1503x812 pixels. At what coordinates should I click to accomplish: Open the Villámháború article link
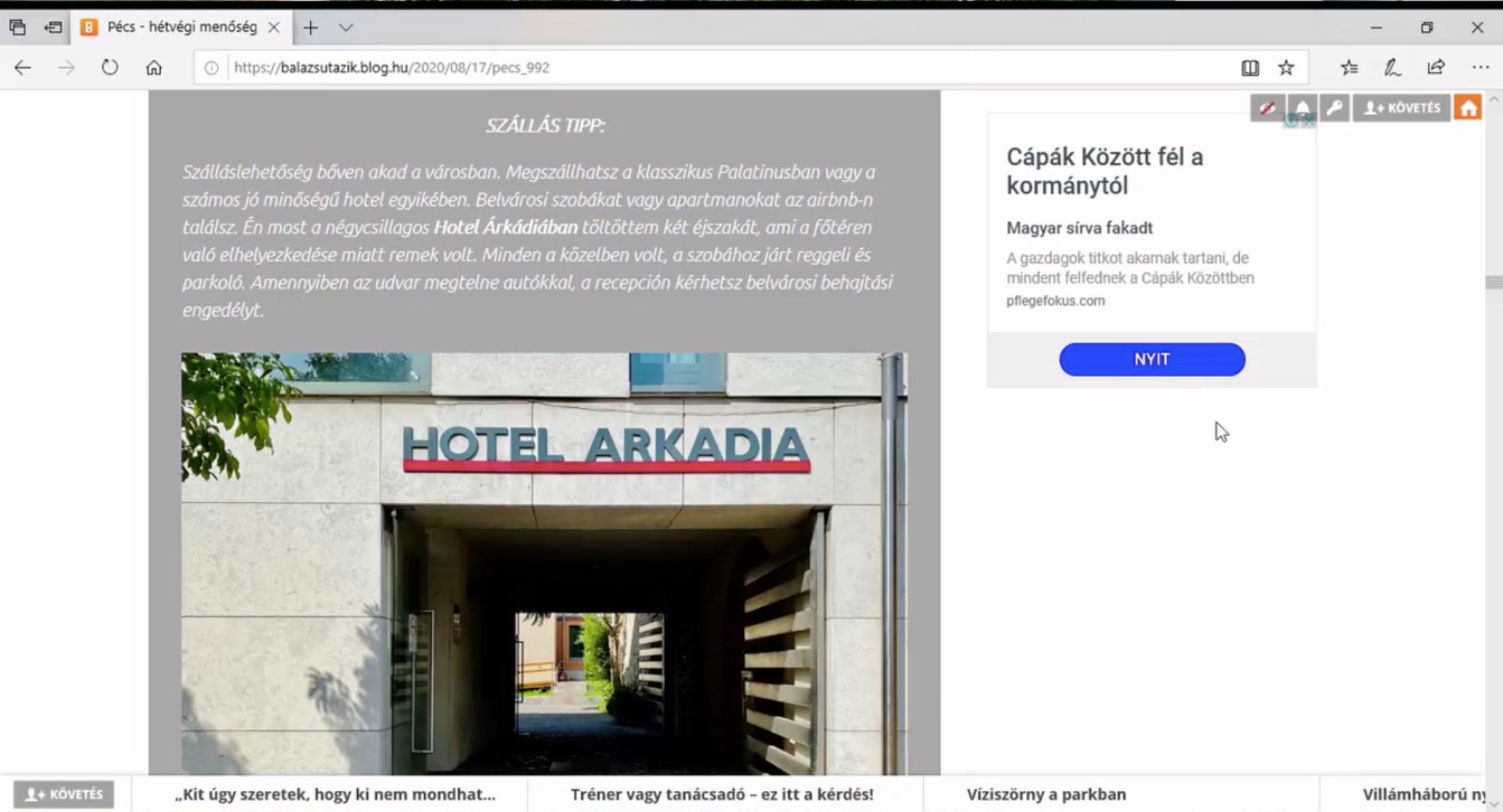pos(1423,794)
